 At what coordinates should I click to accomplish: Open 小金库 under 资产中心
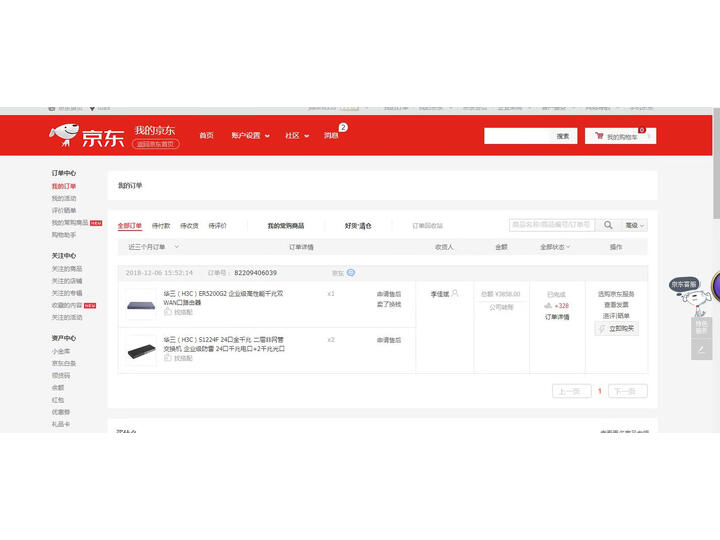tap(61, 351)
